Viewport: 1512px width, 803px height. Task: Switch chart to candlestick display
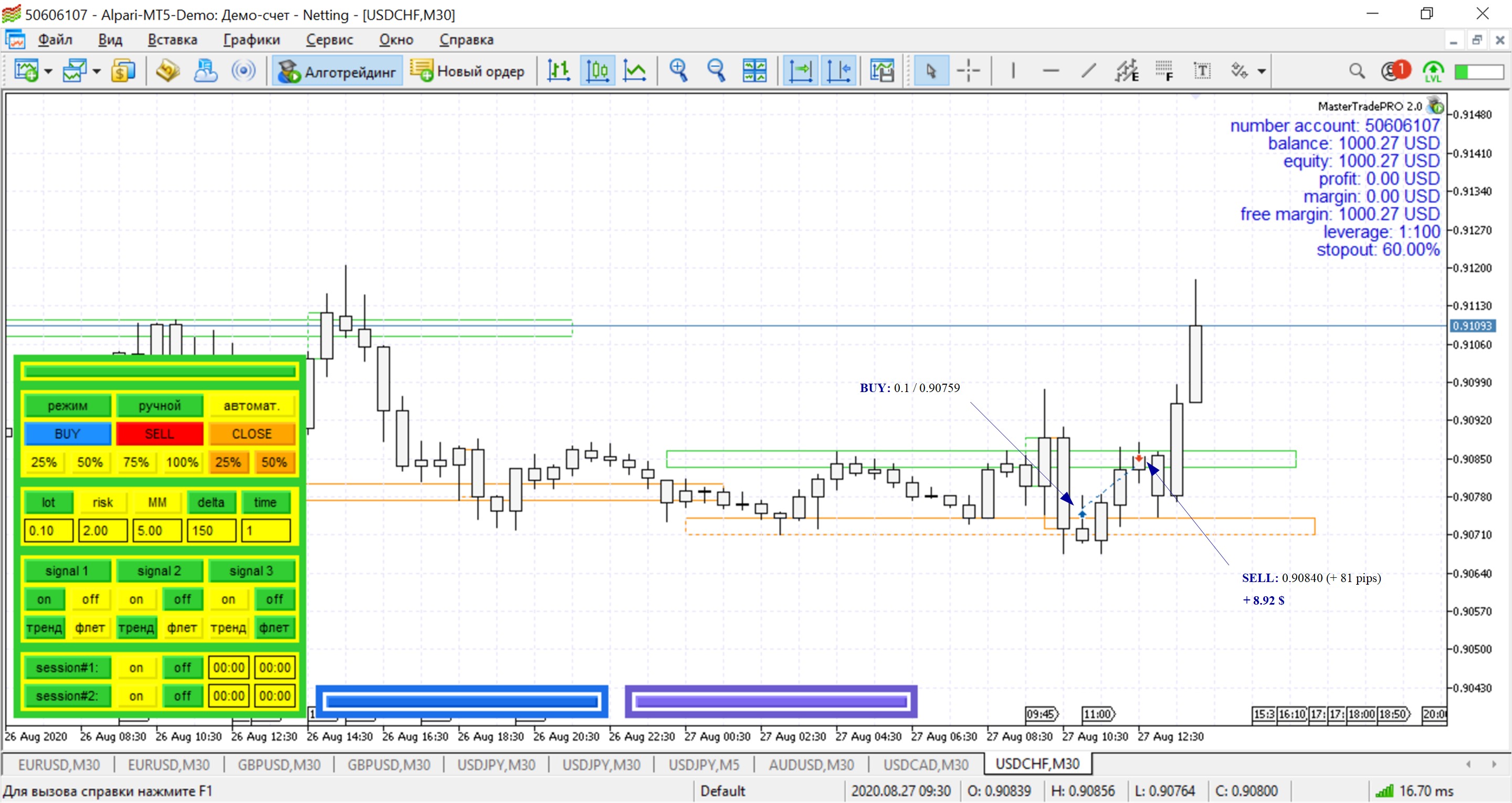[597, 71]
